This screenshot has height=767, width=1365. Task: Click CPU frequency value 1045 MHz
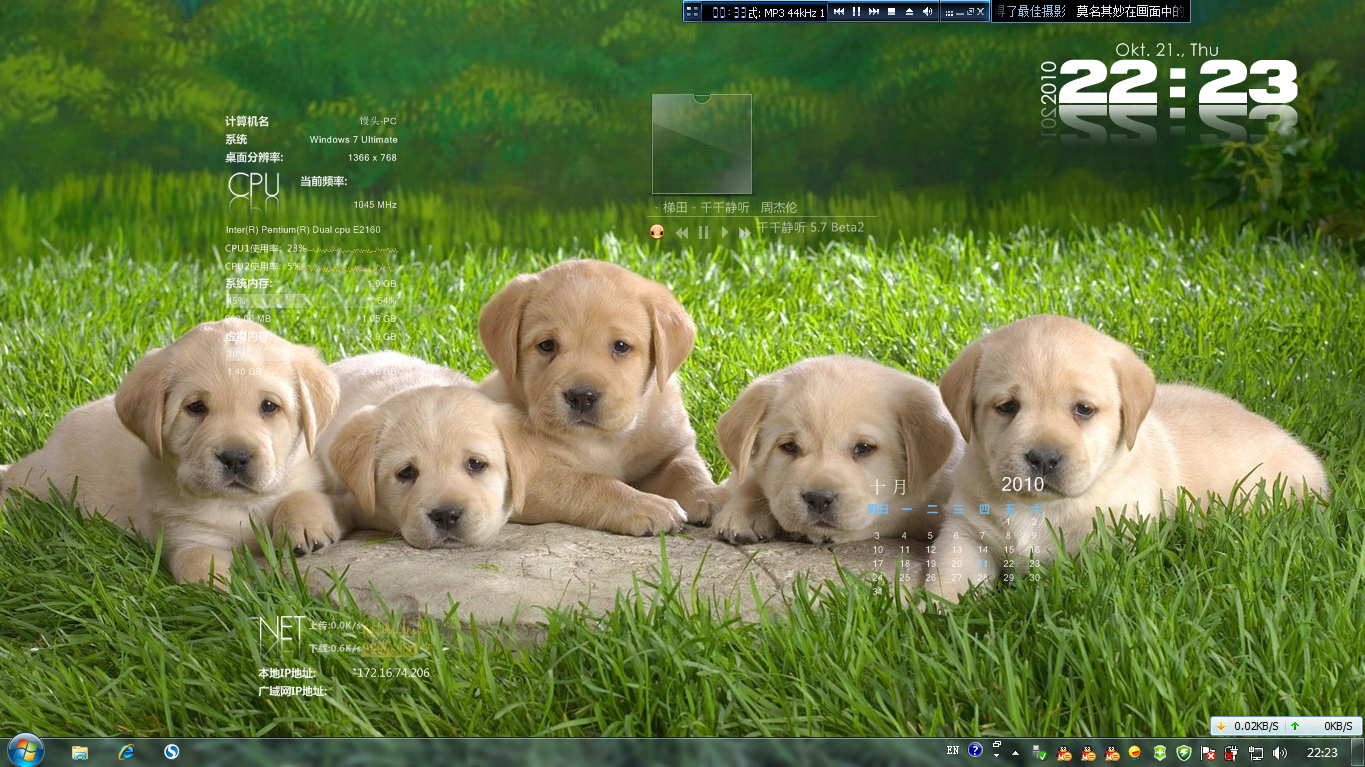[x=375, y=205]
